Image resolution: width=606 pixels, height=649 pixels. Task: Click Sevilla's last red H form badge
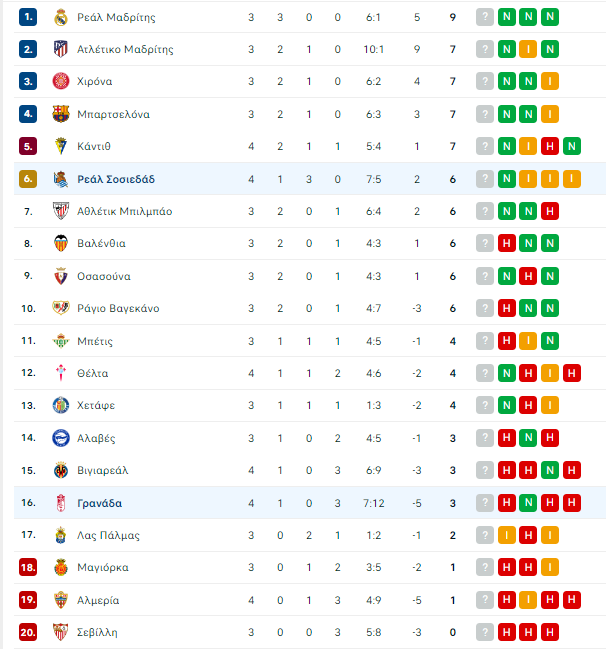tap(550, 632)
